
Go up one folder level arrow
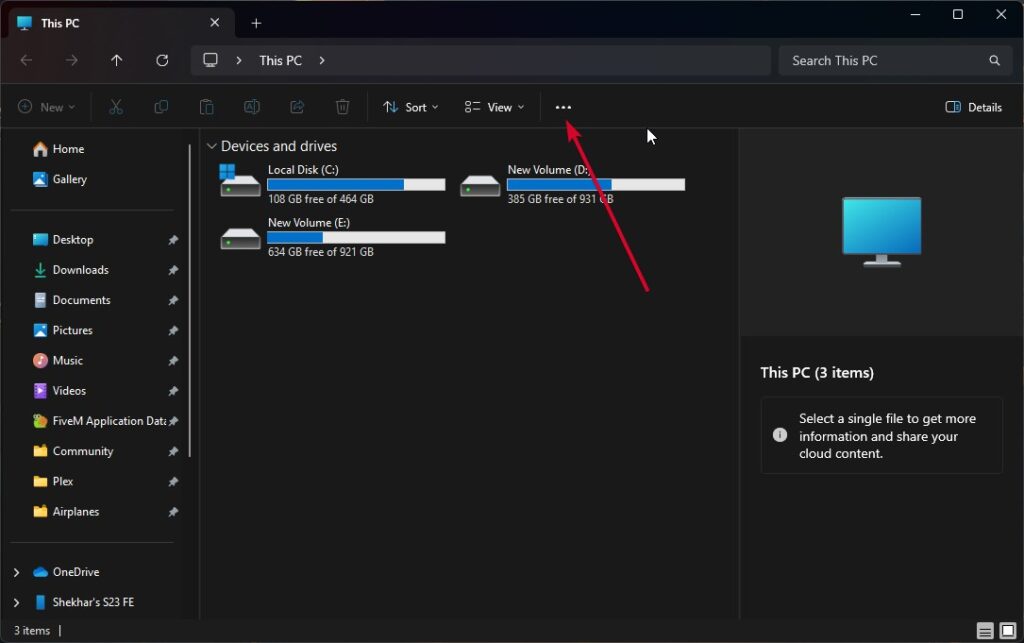(x=116, y=60)
